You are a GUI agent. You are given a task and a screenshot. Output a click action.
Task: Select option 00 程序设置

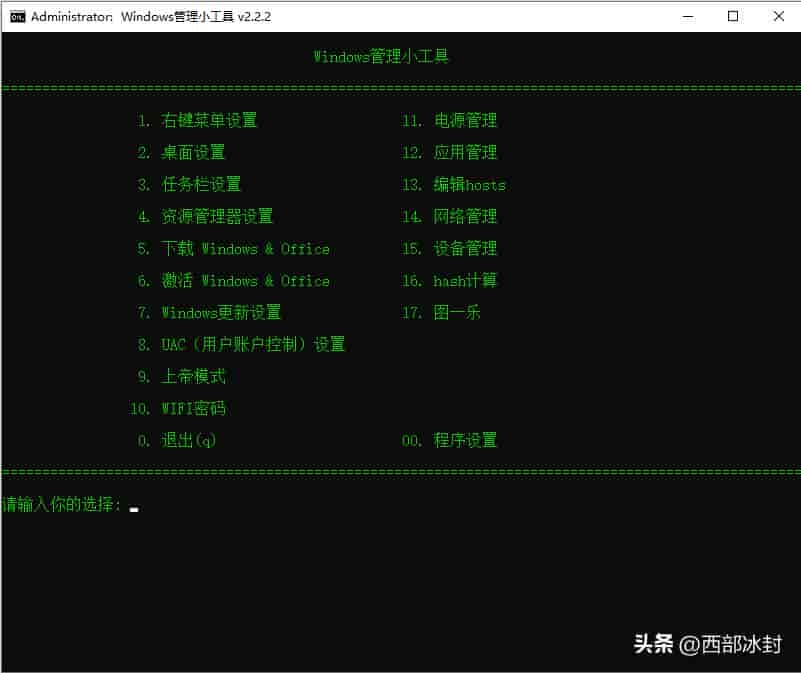click(x=450, y=440)
